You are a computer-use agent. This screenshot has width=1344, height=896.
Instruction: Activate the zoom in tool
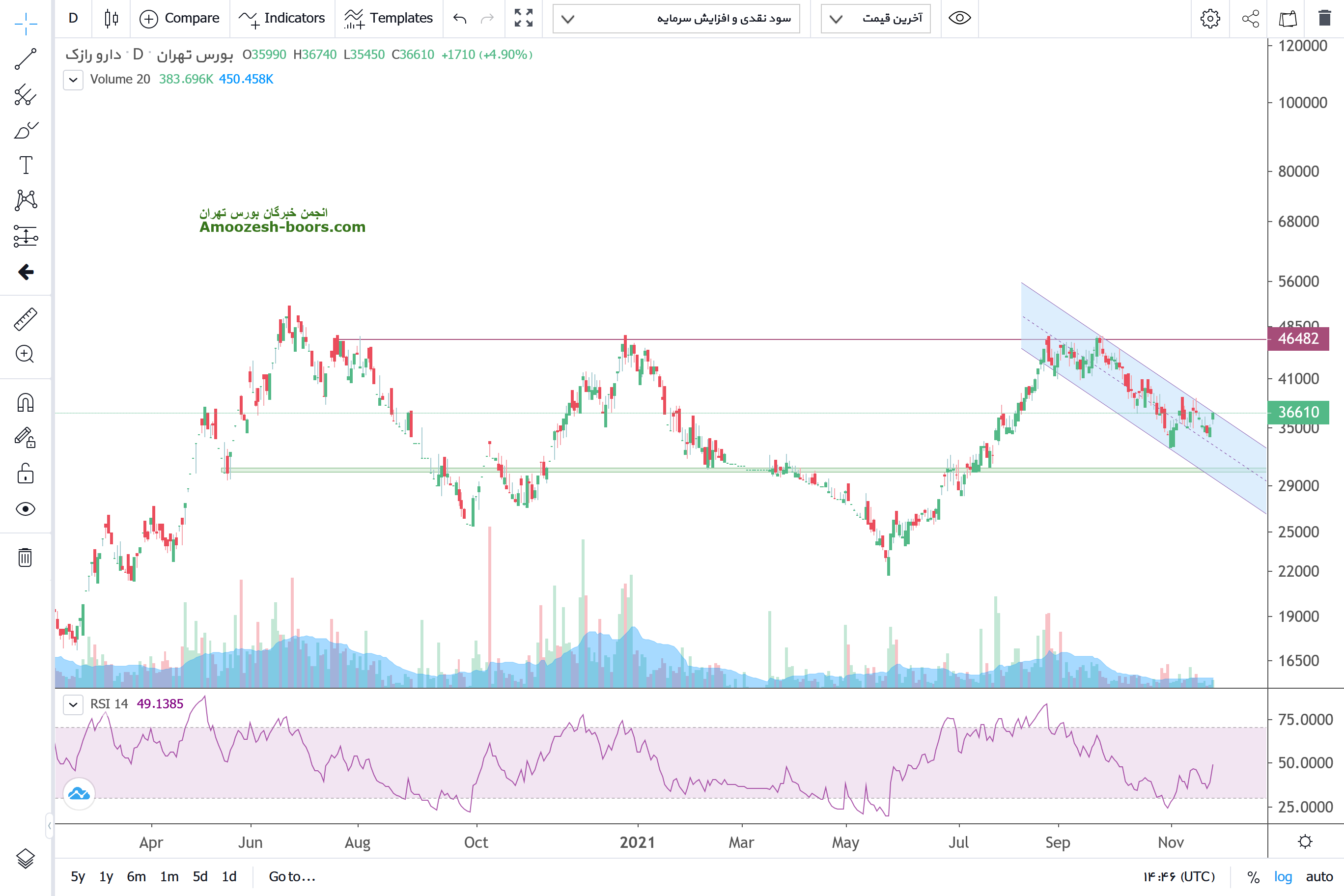click(25, 354)
